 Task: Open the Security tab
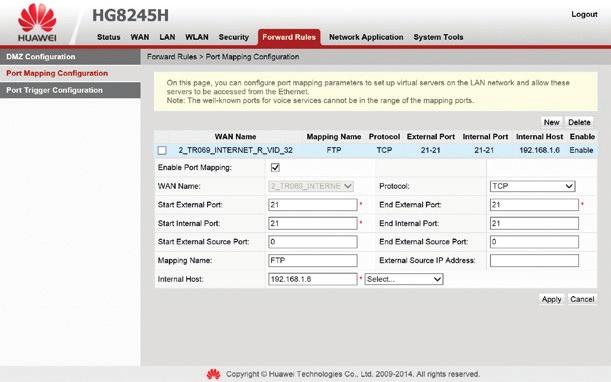(x=233, y=37)
